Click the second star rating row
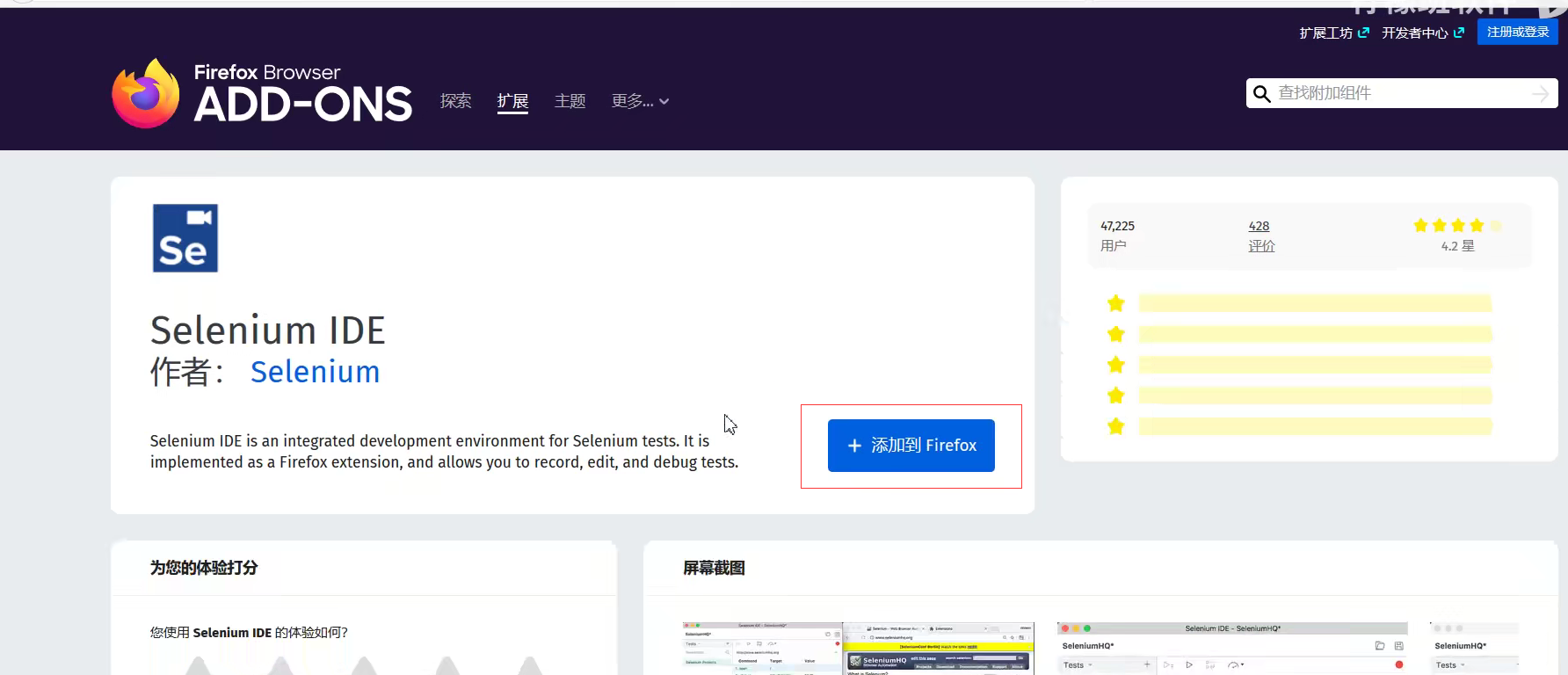The image size is (1568, 675). 1299,334
